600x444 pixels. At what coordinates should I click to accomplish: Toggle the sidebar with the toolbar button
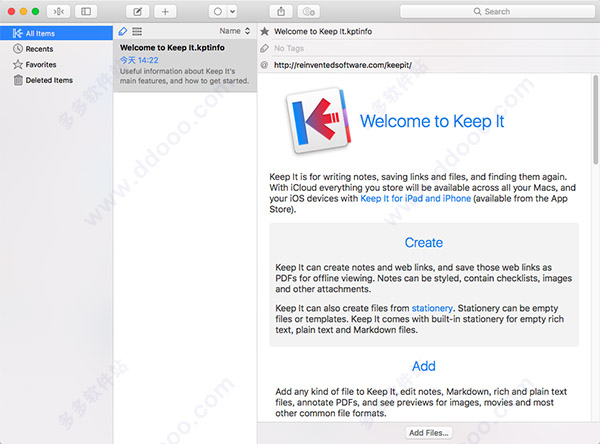(86, 11)
